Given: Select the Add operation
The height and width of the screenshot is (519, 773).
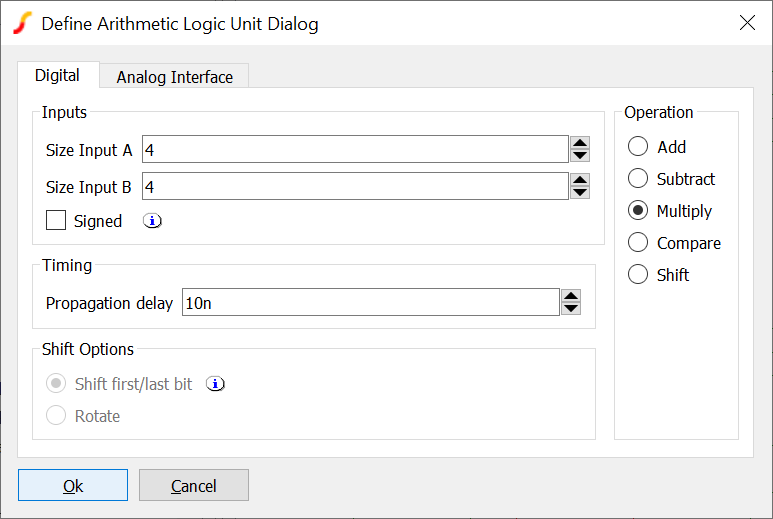Looking at the screenshot, I should (x=638, y=147).
